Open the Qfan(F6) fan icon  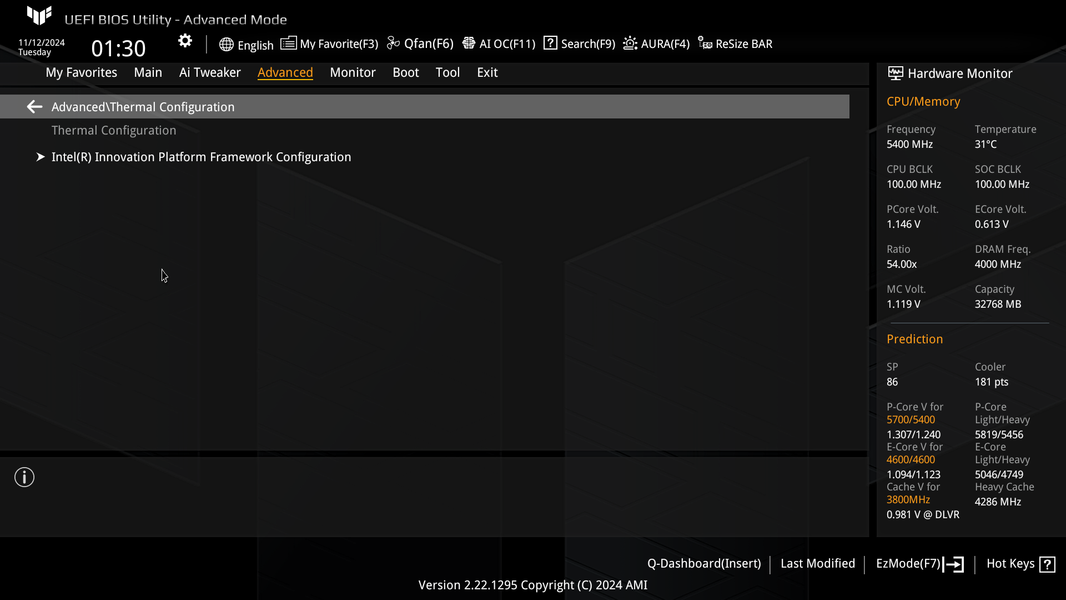[393, 43]
